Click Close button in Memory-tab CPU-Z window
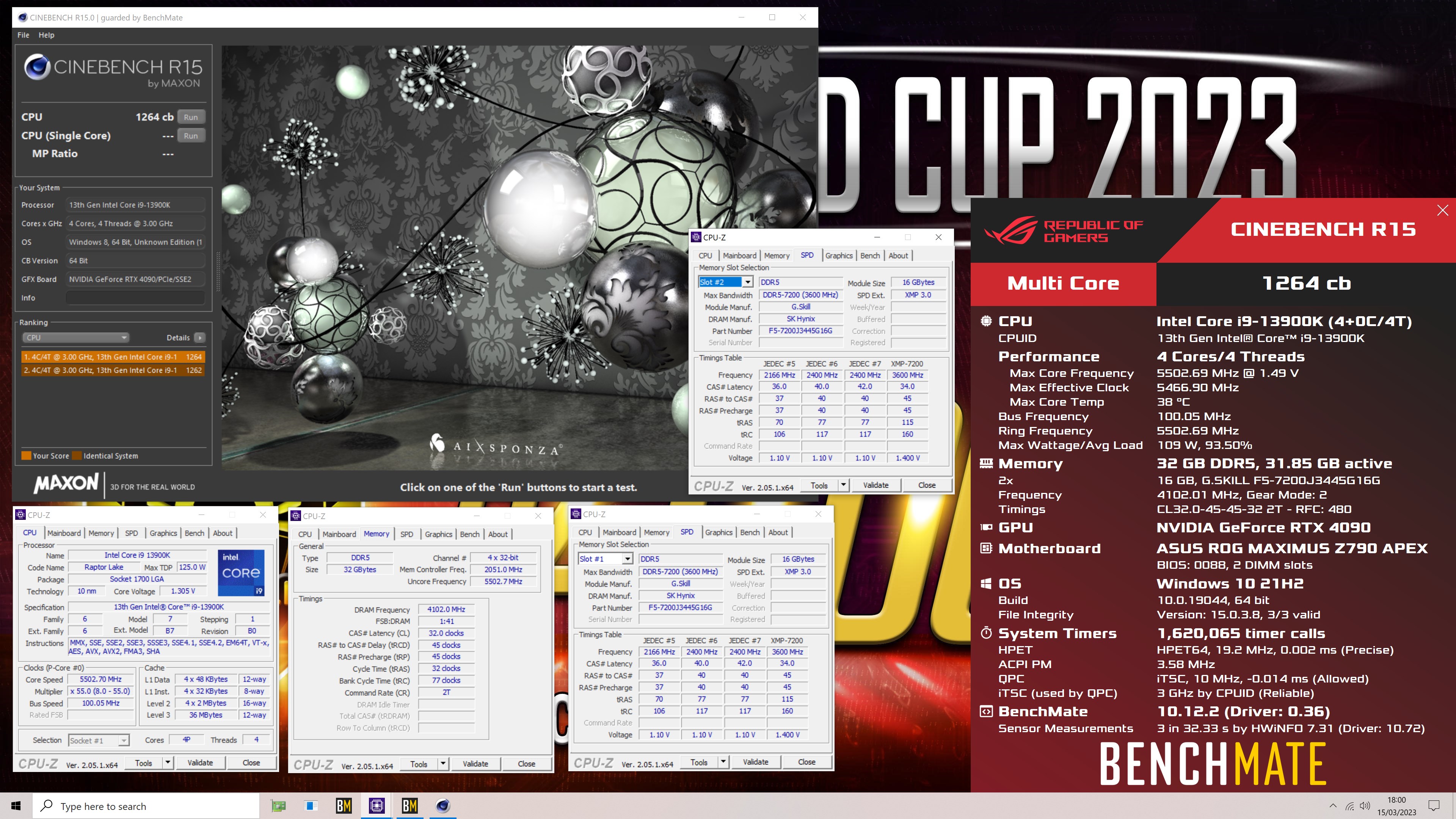This screenshot has width=1456, height=819. click(526, 764)
